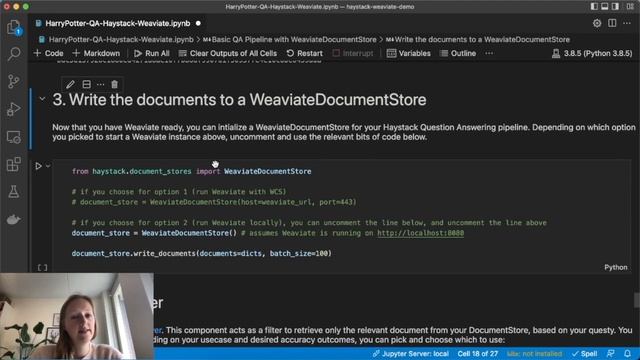This screenshot has height=360, width=640.
Task: Select kernel 3.8.5 (Python 3.8.5)
Action: click(x=592, y=53)
